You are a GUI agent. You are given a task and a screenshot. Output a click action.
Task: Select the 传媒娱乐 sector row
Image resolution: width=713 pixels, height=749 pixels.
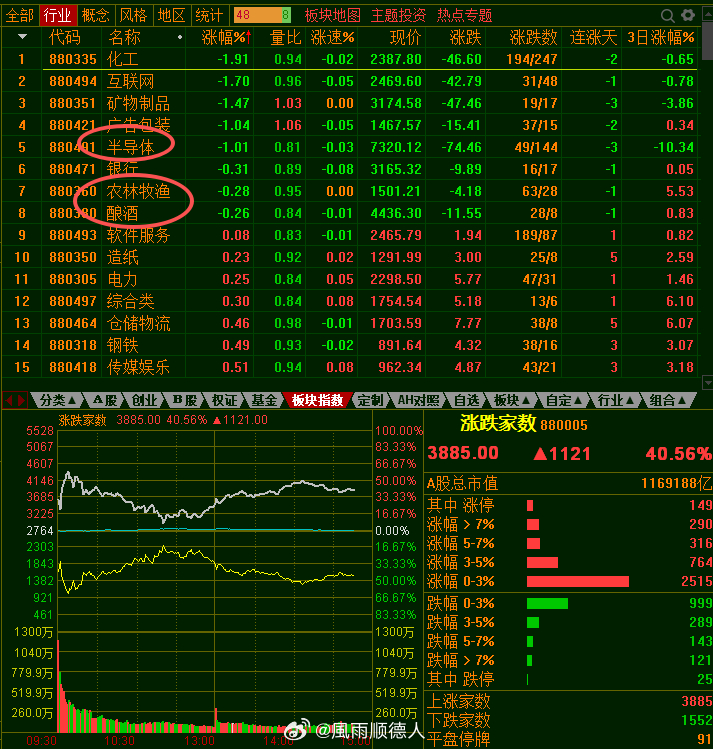pos(351,367)
